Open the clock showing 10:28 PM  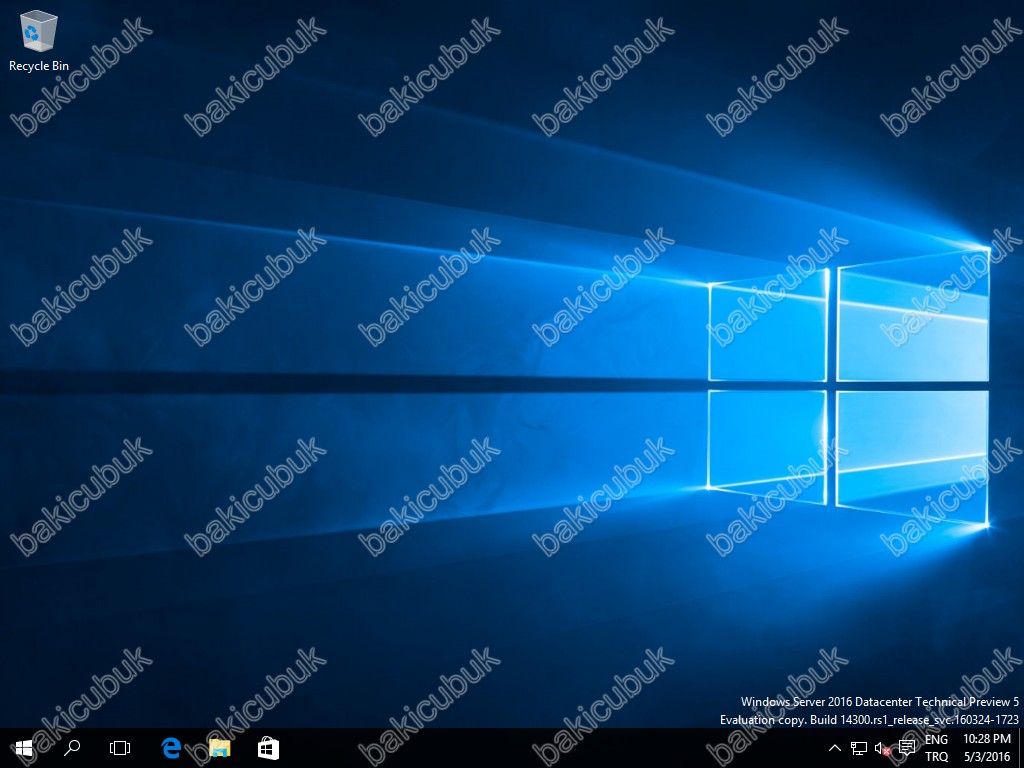(987, 748)
